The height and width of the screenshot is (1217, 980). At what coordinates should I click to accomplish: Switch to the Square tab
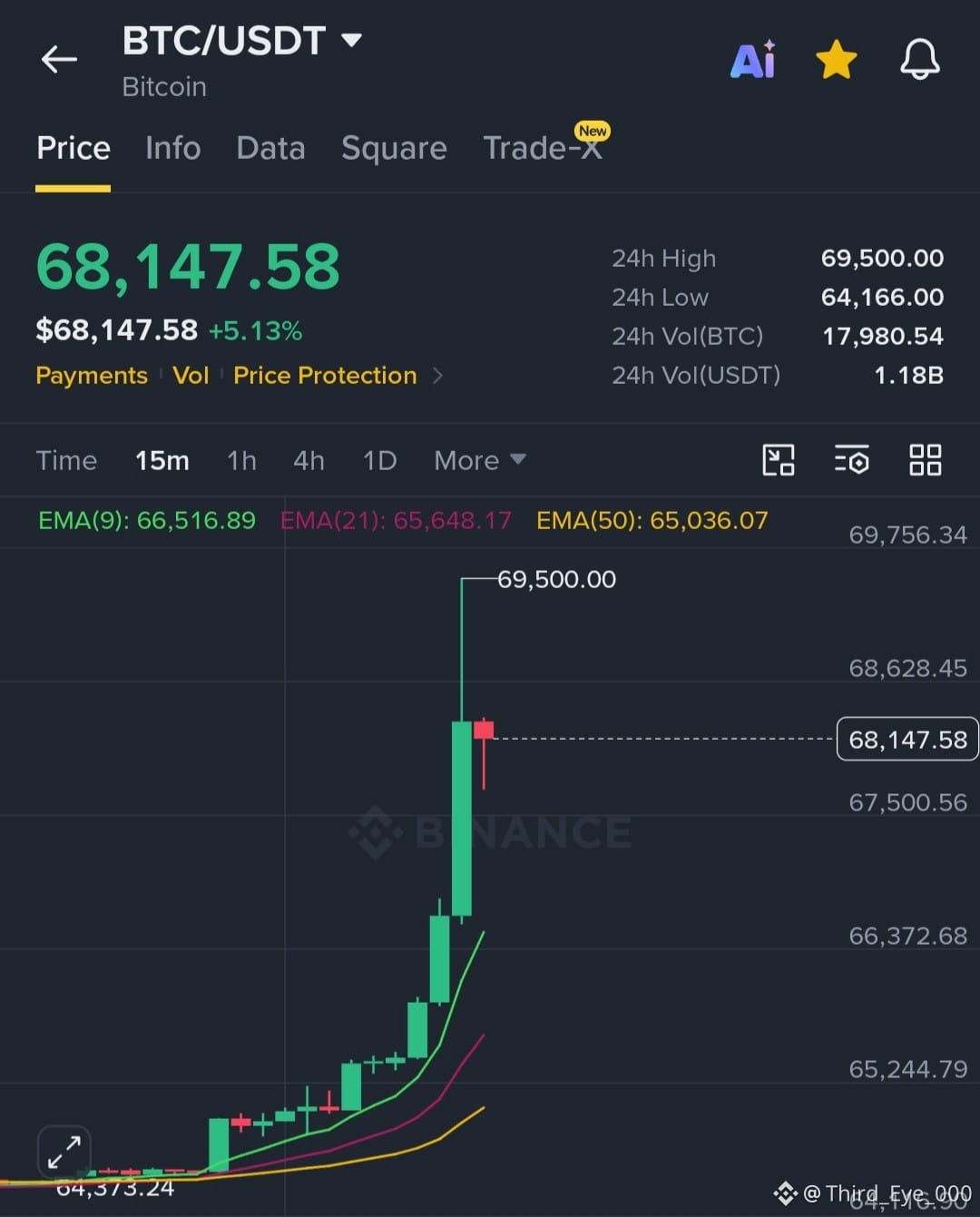[394, 148]
